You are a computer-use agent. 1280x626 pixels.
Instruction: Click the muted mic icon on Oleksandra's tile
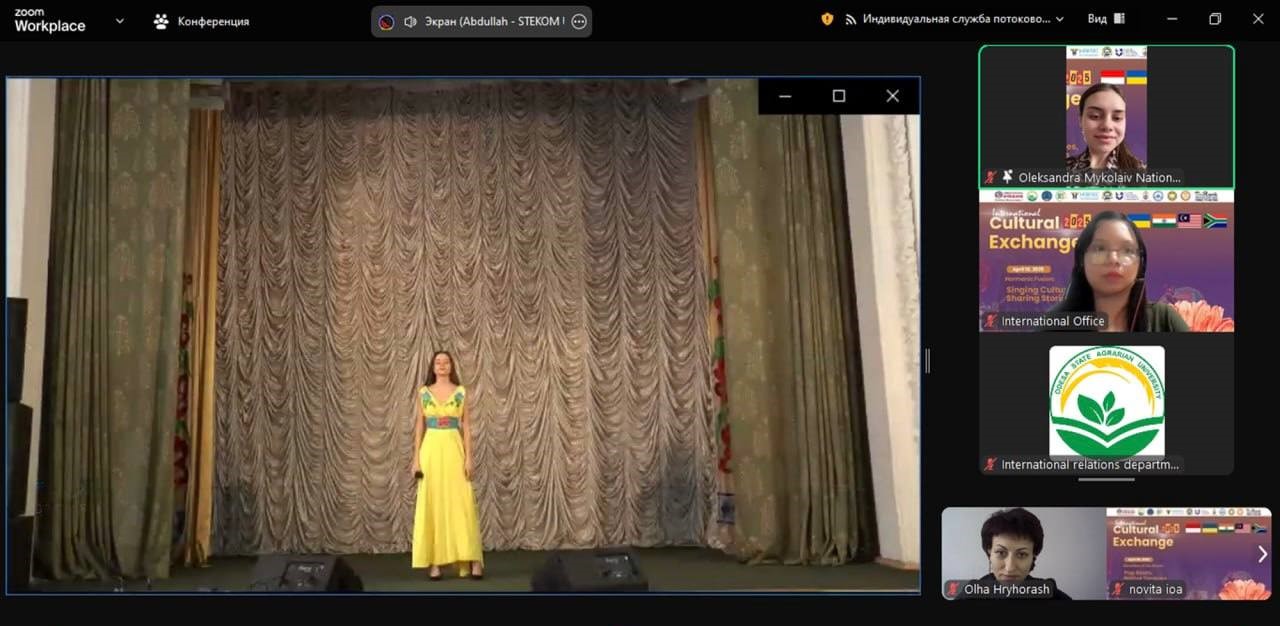(991, 177)
